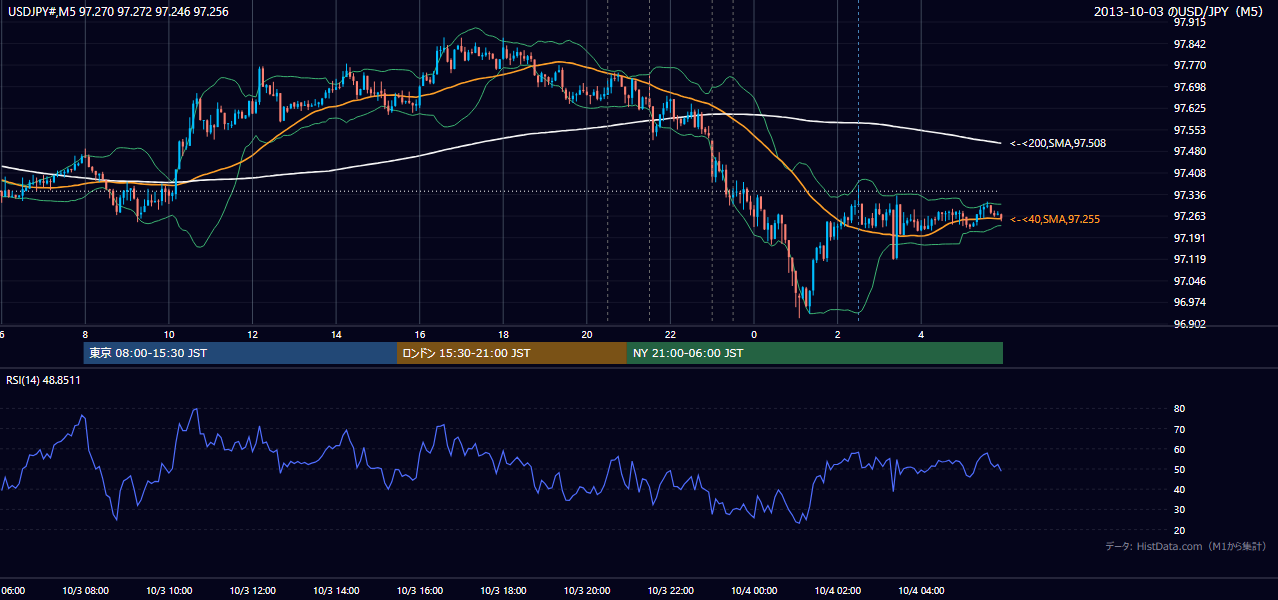Screen dimensions: 1278x600
Task: Click hour tick 8 under the price chart
Action: (85, 334)
